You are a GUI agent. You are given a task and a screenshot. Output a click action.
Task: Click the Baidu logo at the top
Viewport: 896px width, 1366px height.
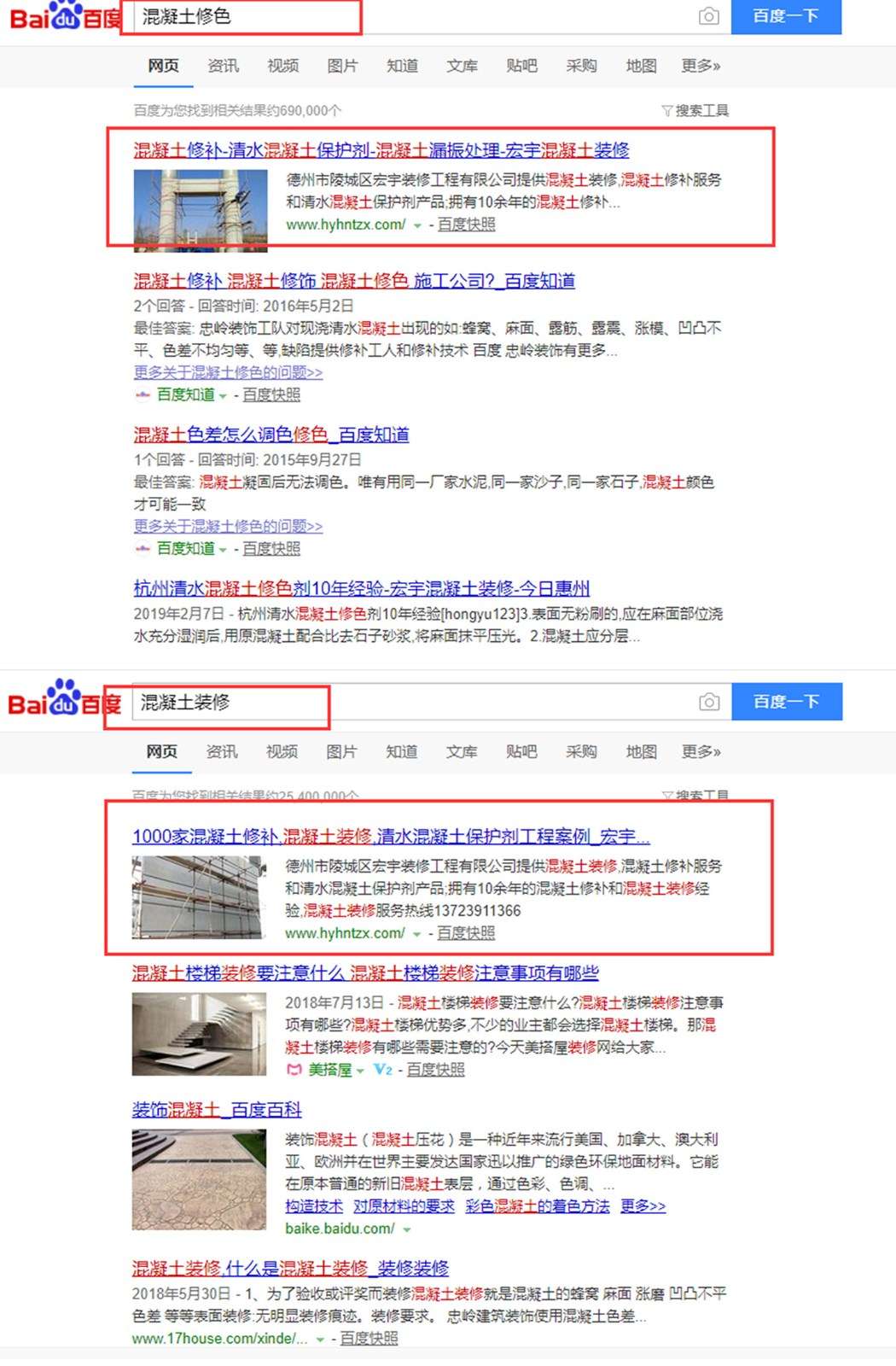[x=66, y=17]
